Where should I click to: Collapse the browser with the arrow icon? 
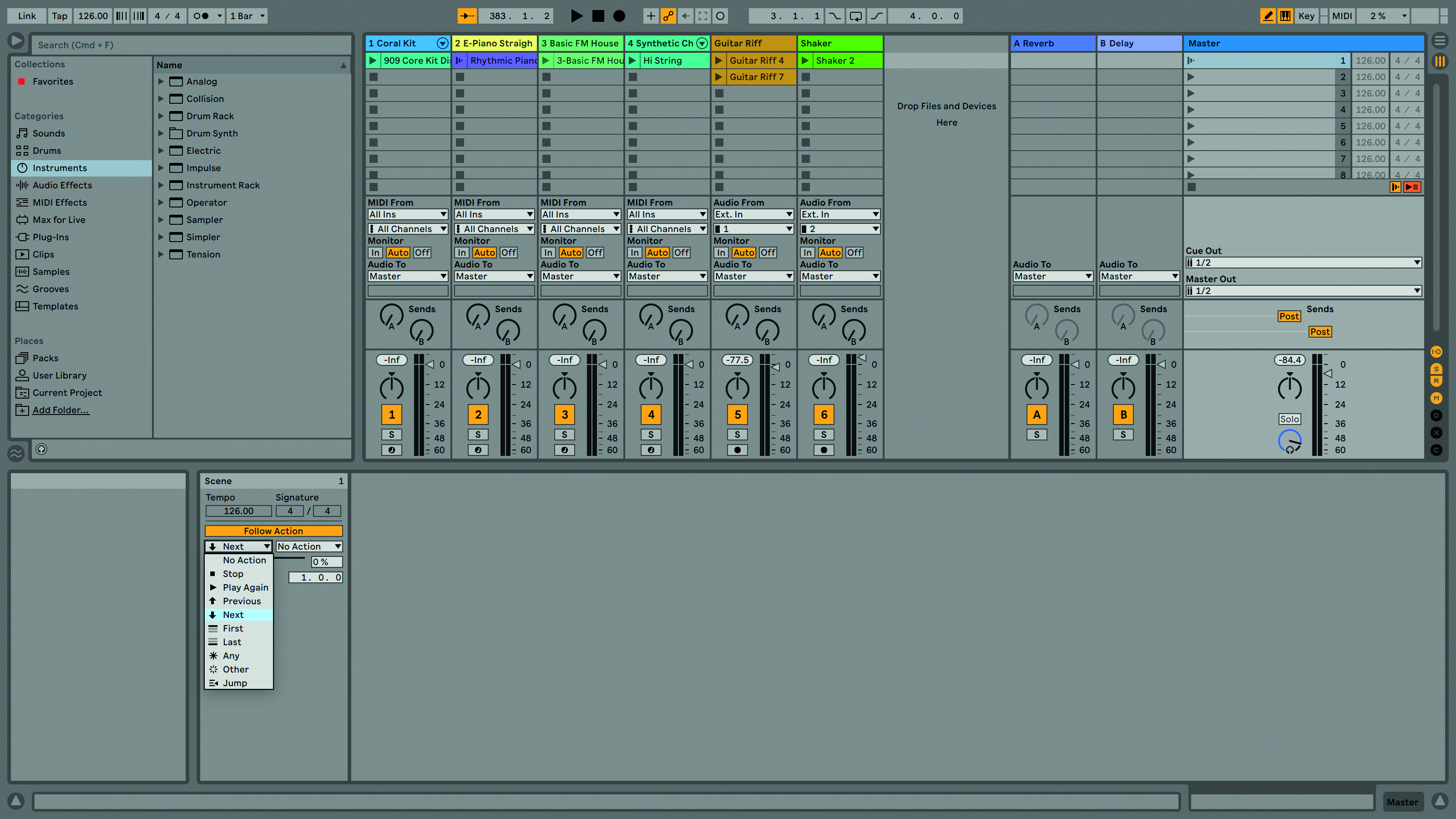point(16,40)
